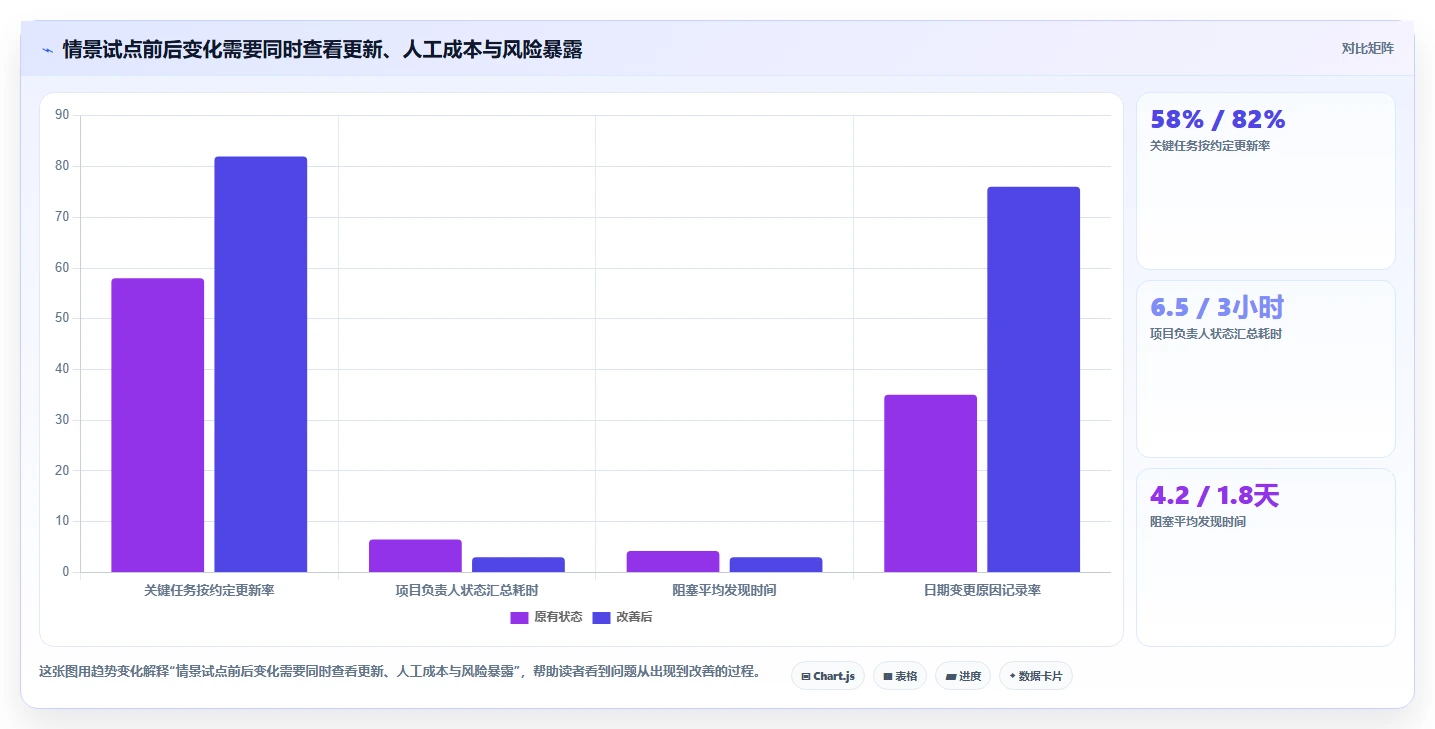
Task: Click the chart title 情景试点前后变化 heading
Action: (322, 49)
